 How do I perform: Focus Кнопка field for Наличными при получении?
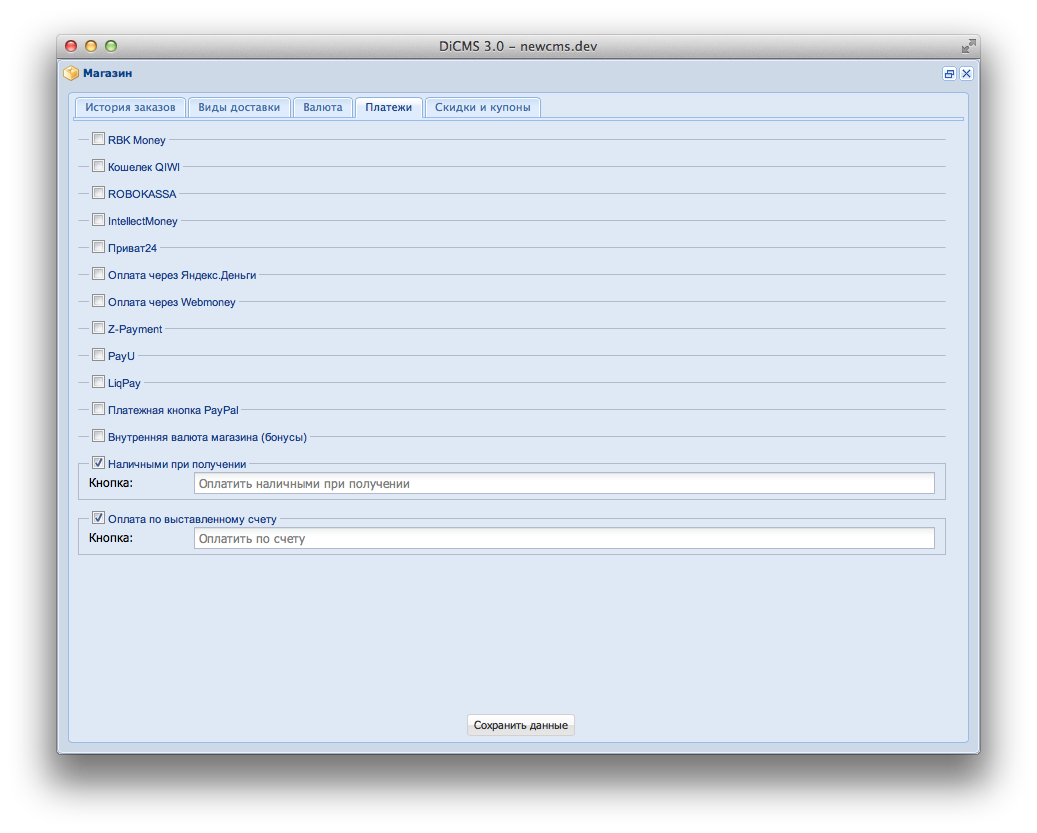pos(564,483)
